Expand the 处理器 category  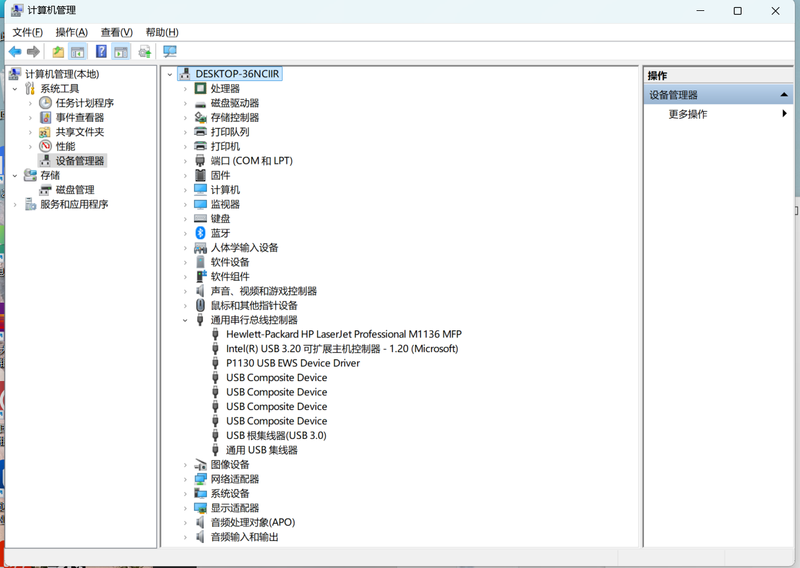186,89
